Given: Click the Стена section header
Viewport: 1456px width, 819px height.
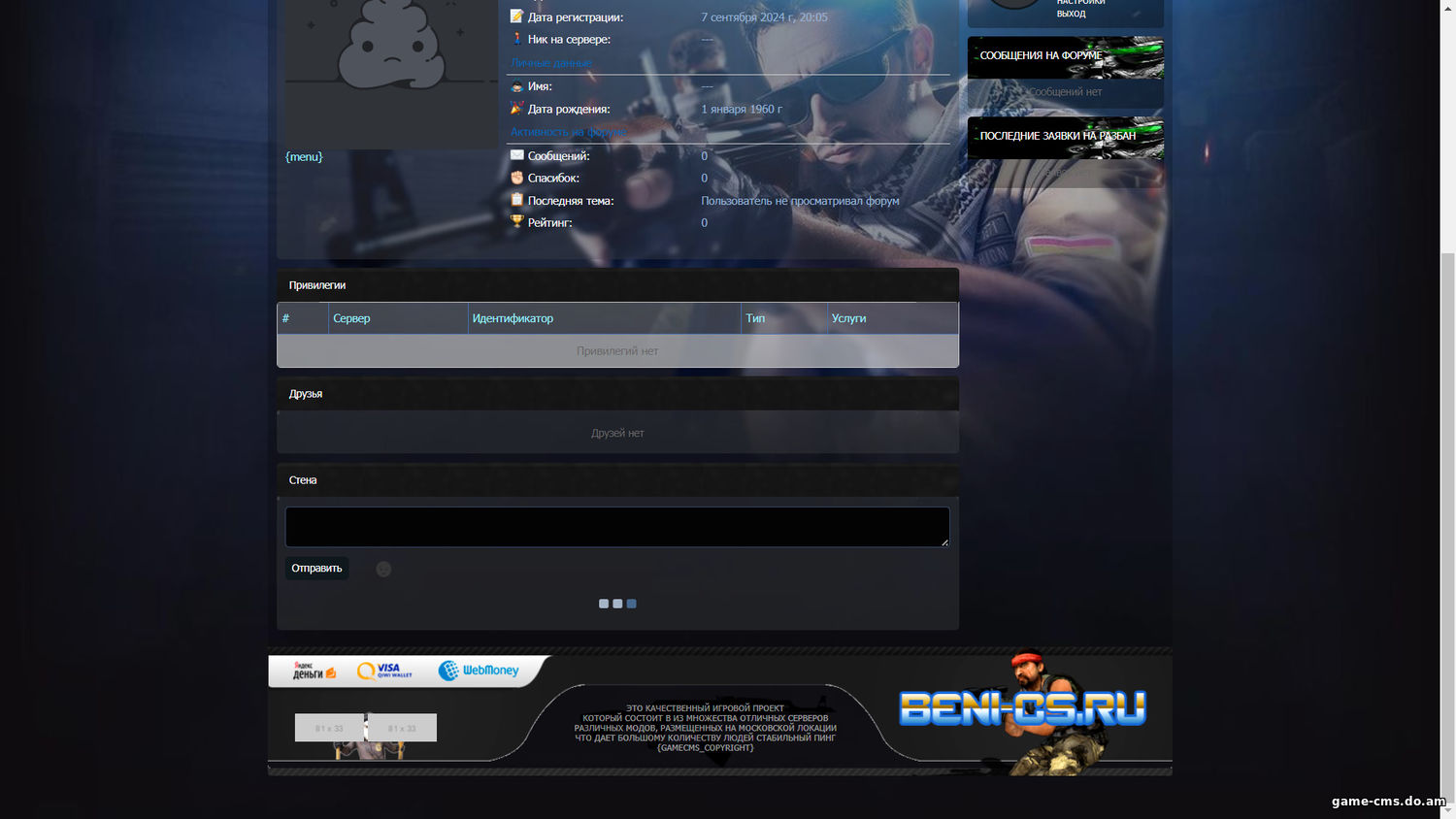Looking at the screenshot, I should coord(617,480).
